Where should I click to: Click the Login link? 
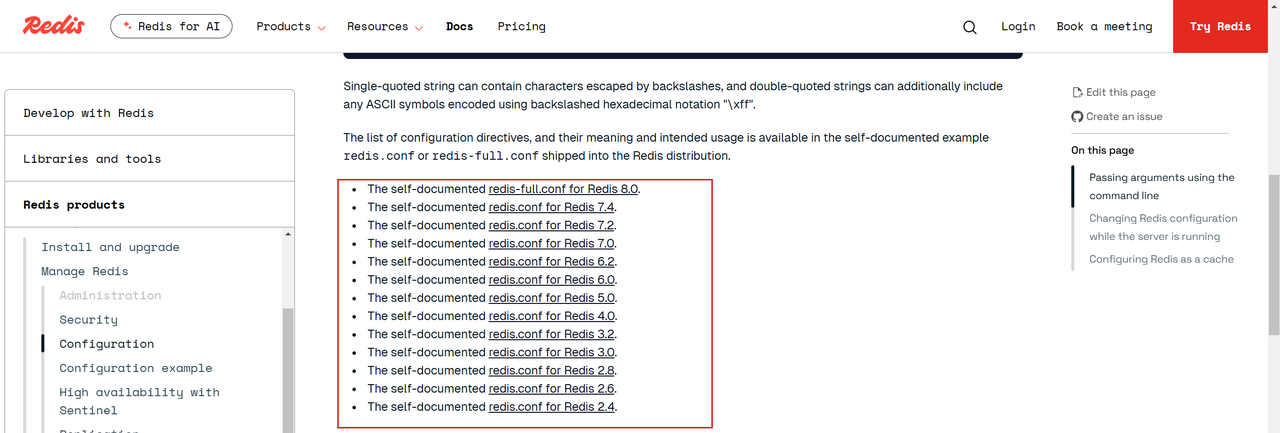pos(1018,27)
